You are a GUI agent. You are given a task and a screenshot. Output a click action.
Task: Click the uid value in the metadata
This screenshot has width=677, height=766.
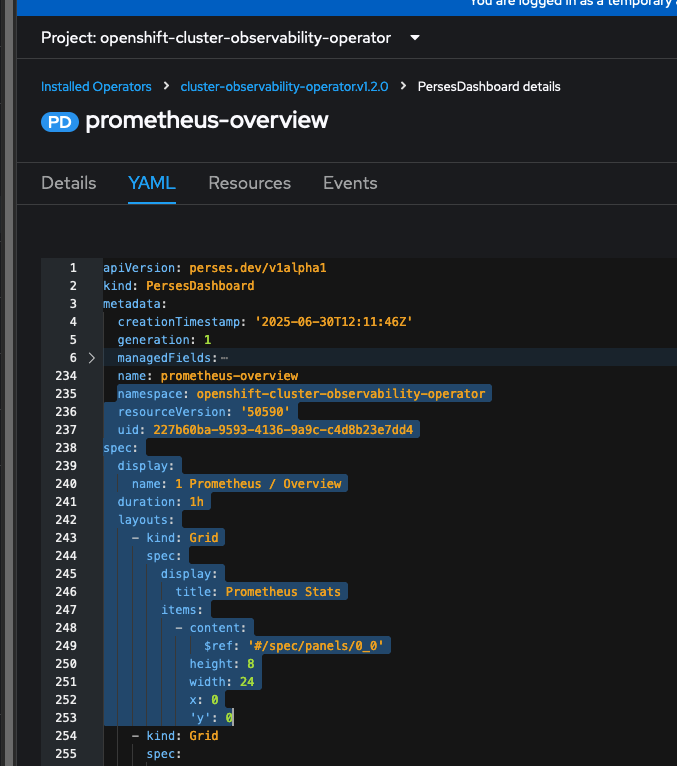285,430
